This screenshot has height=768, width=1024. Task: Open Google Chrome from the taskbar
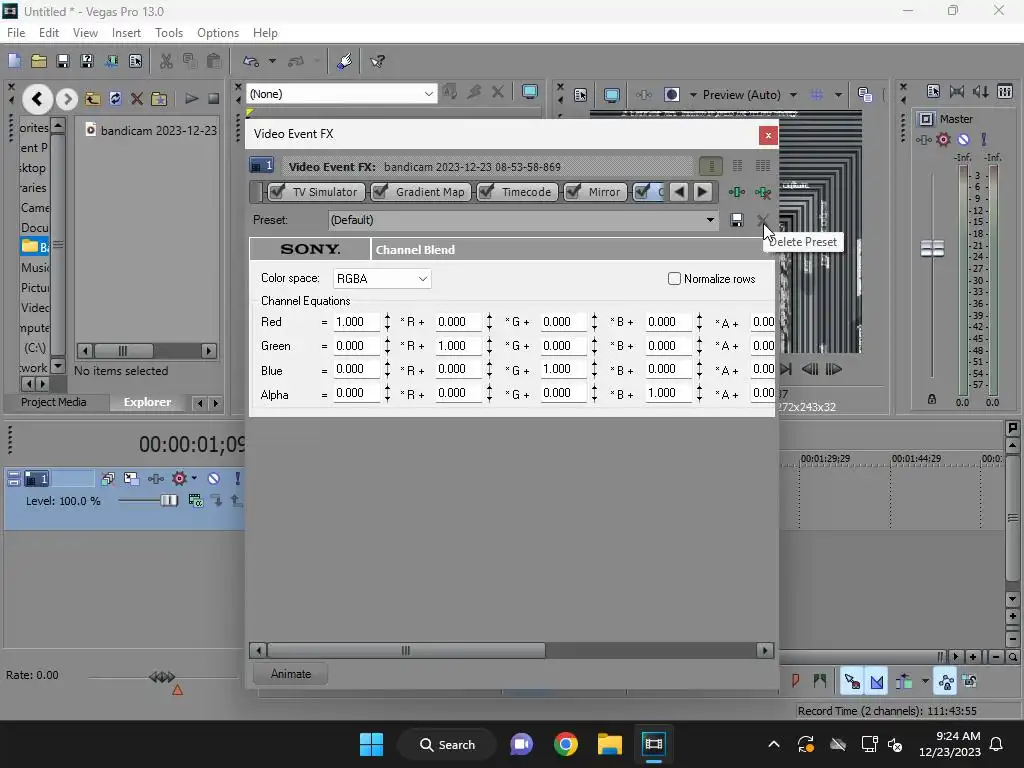pos(566,744)
